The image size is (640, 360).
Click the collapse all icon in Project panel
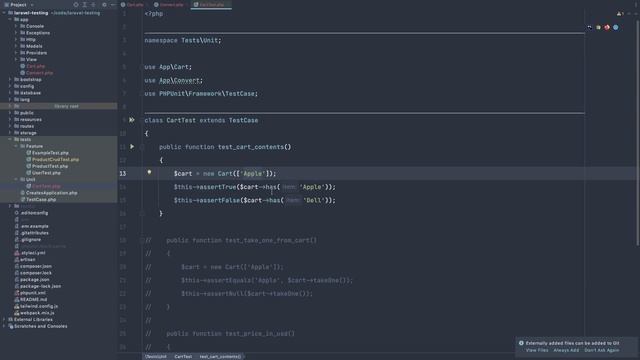(93, 5)
